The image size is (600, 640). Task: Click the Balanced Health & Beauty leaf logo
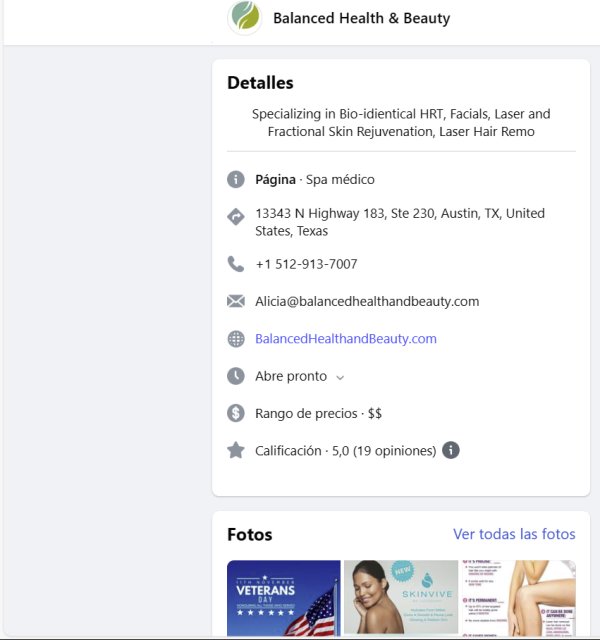pos(245,17)
